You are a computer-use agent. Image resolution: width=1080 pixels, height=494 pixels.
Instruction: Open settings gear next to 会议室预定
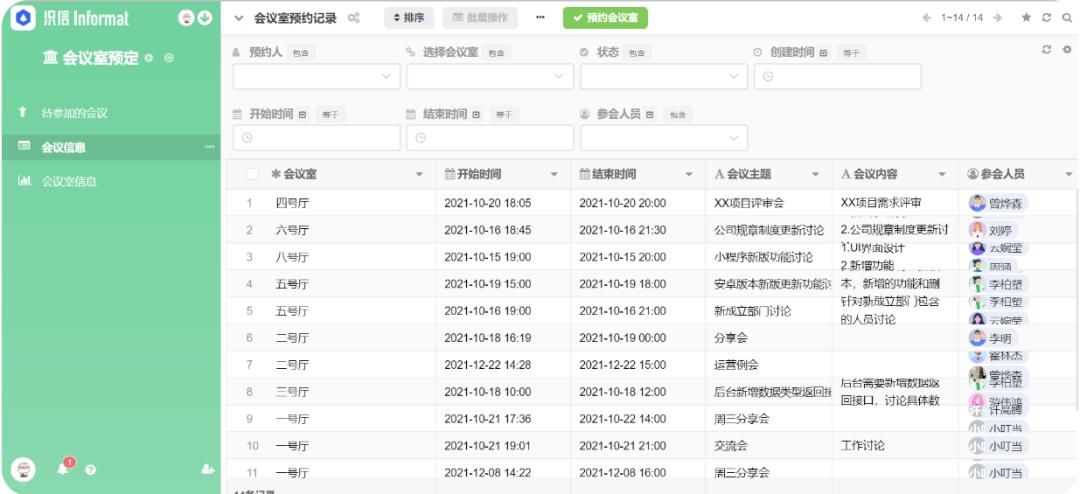tap(149, 59)
